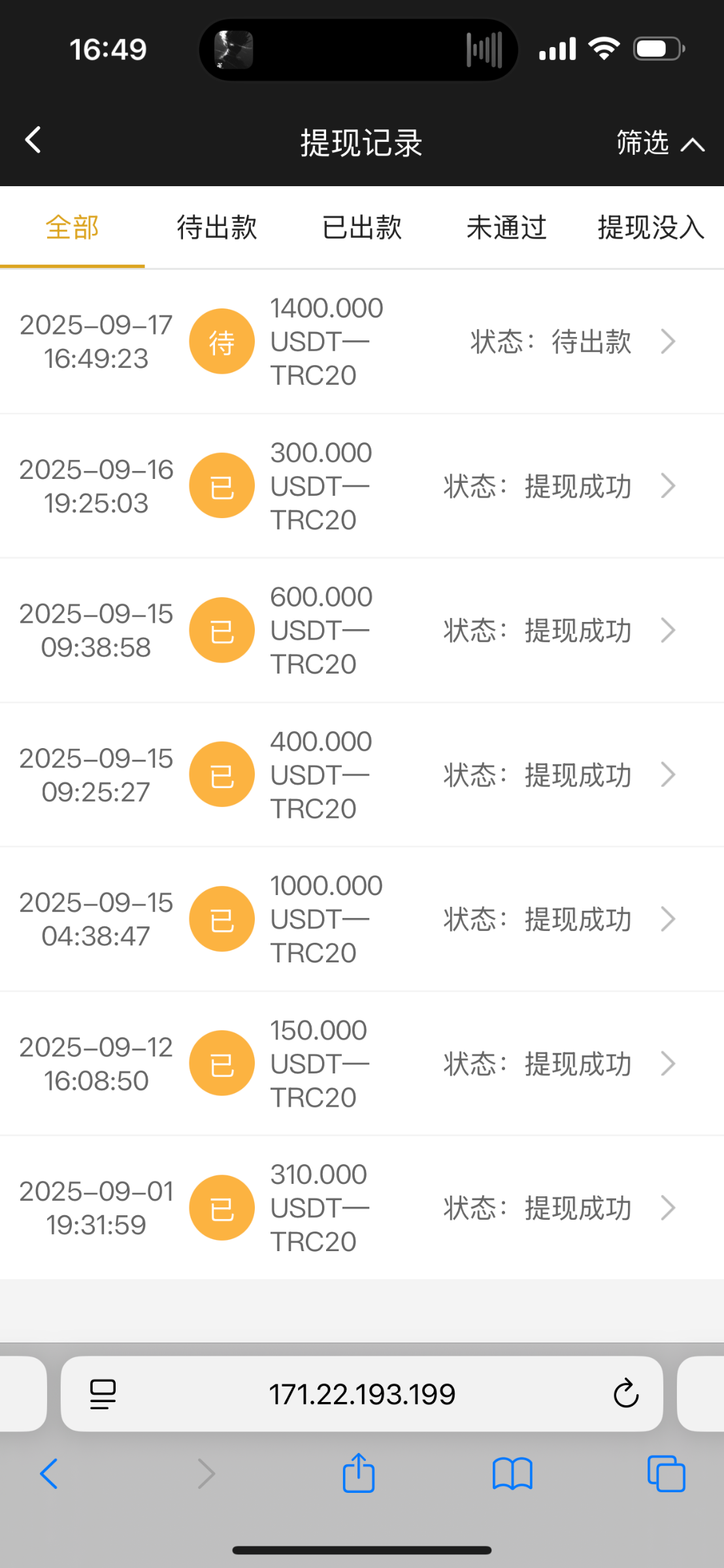
Task: Tap the back arrow in the header
Action: [33, 140]
